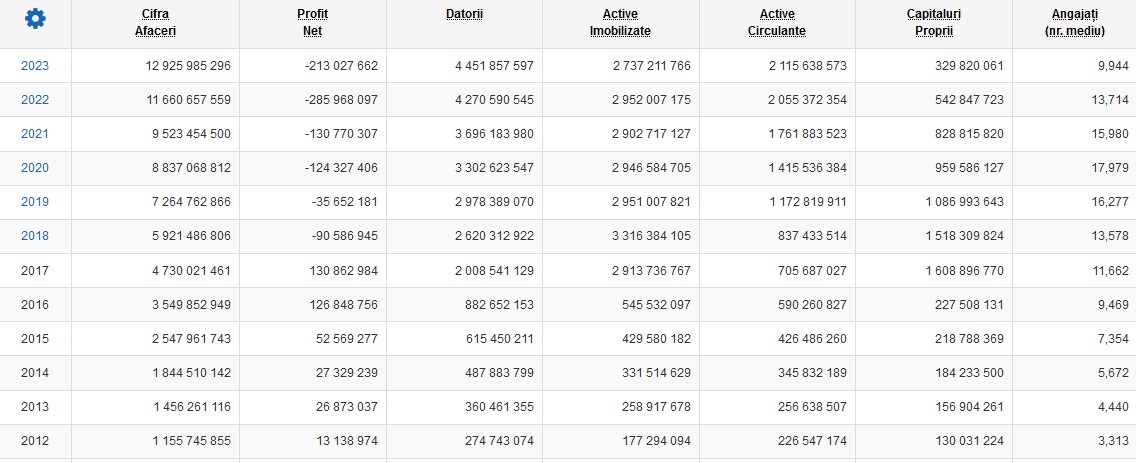Select the 2021 year link
1136x463 pixels.
pyautogui.click(x=35, y=134)
